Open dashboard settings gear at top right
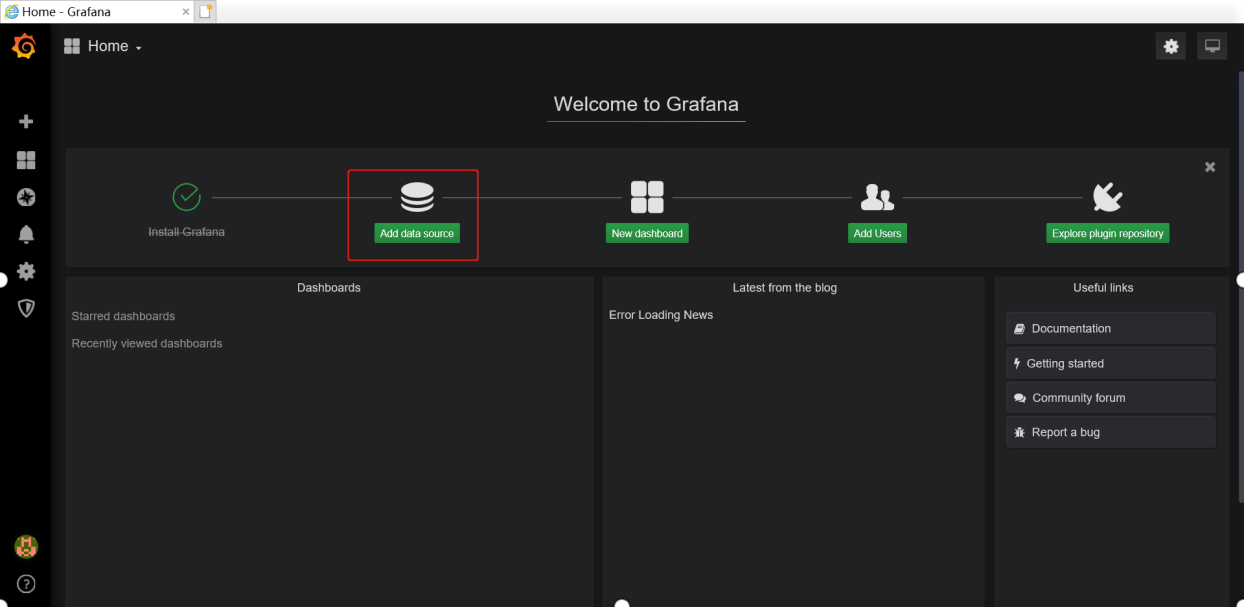 (1171, 46)
